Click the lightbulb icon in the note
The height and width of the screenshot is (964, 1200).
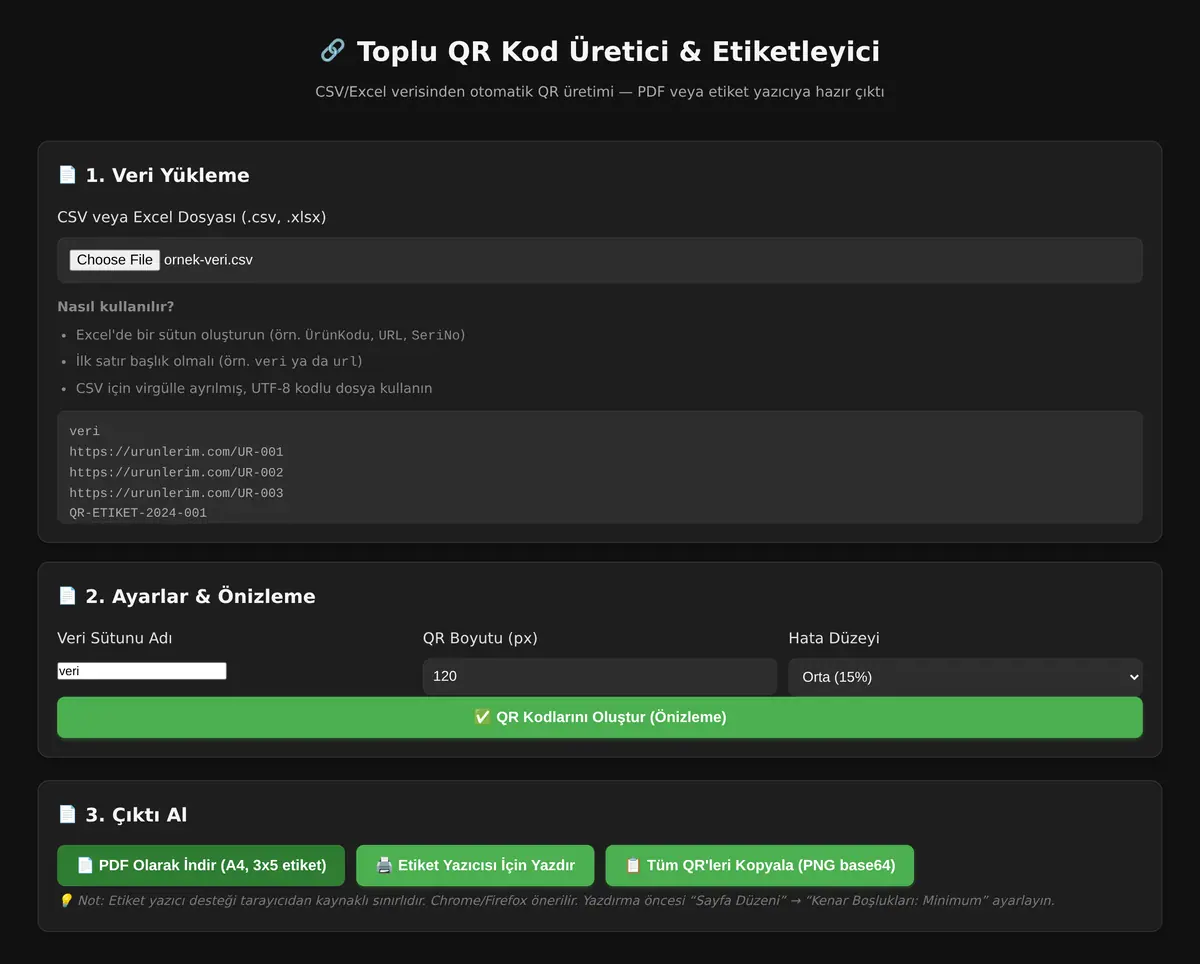(66, 900)
